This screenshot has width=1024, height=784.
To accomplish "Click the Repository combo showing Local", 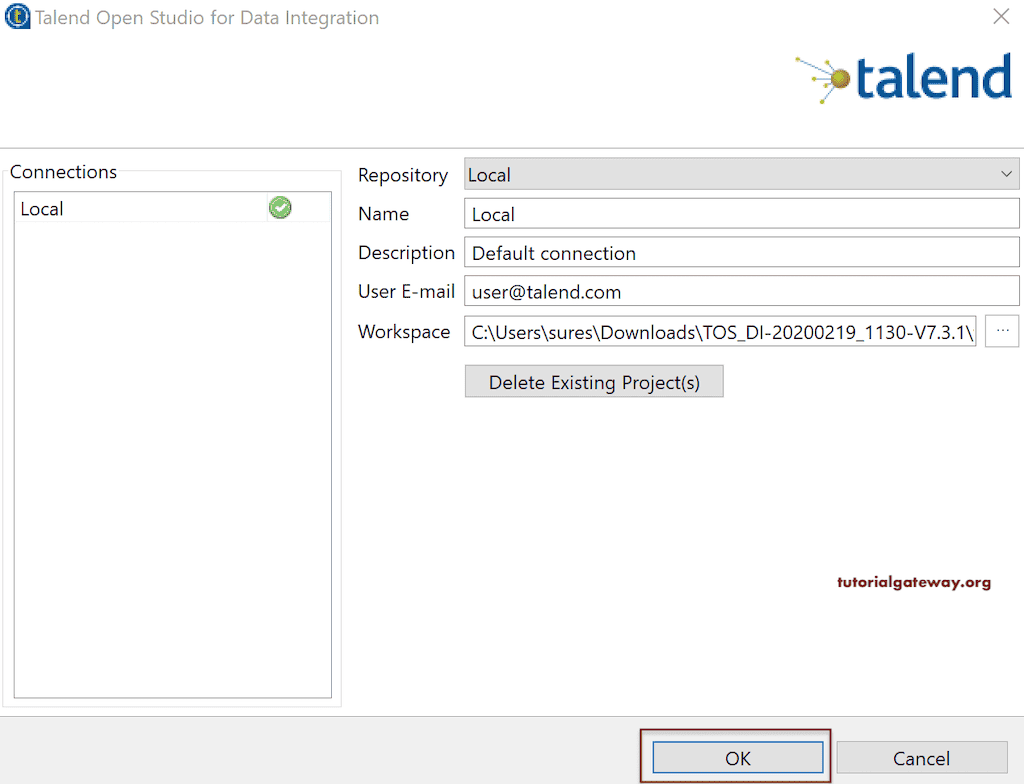I will pos(700,174).
